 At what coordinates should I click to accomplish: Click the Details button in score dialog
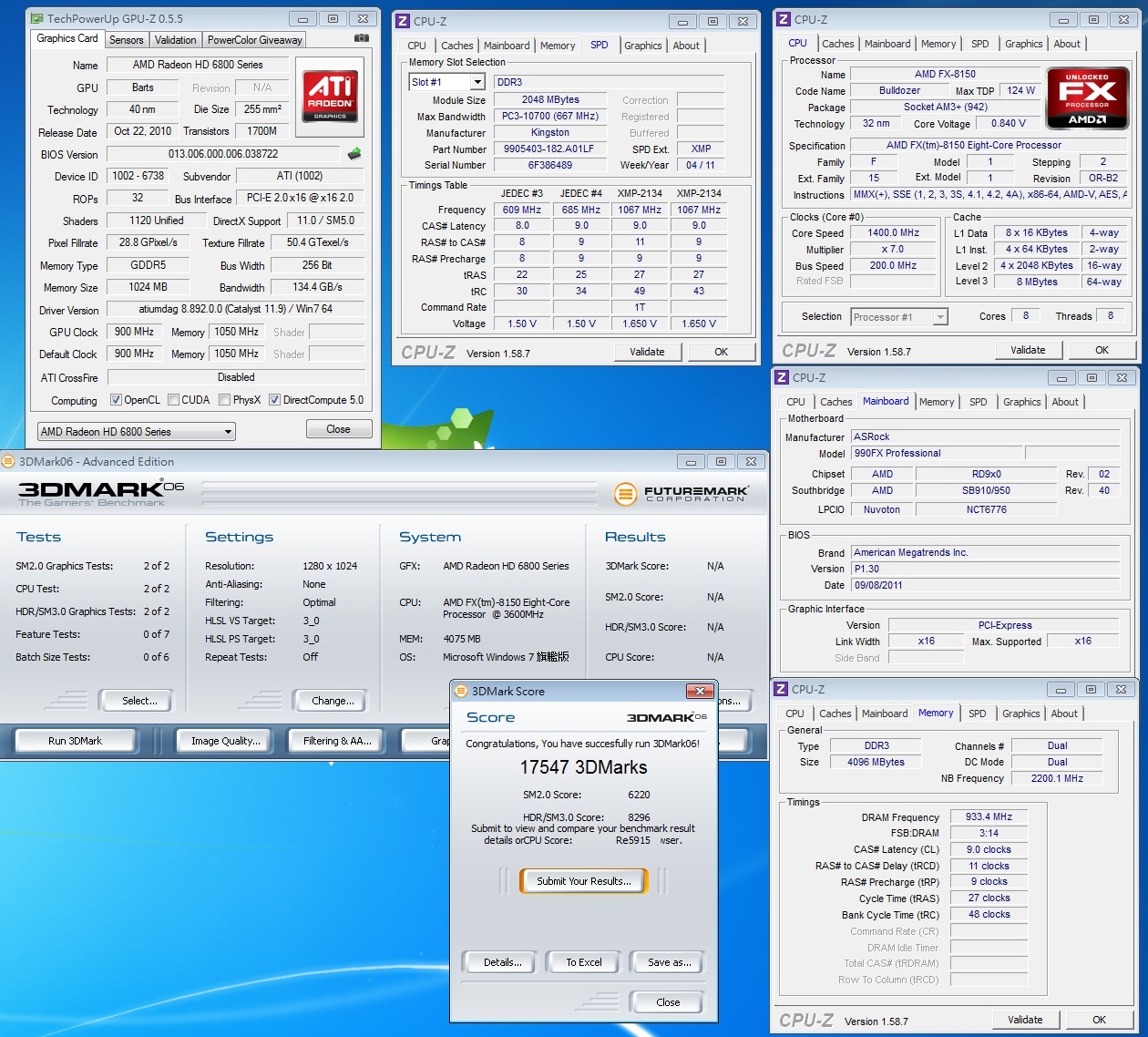[502, 962]
